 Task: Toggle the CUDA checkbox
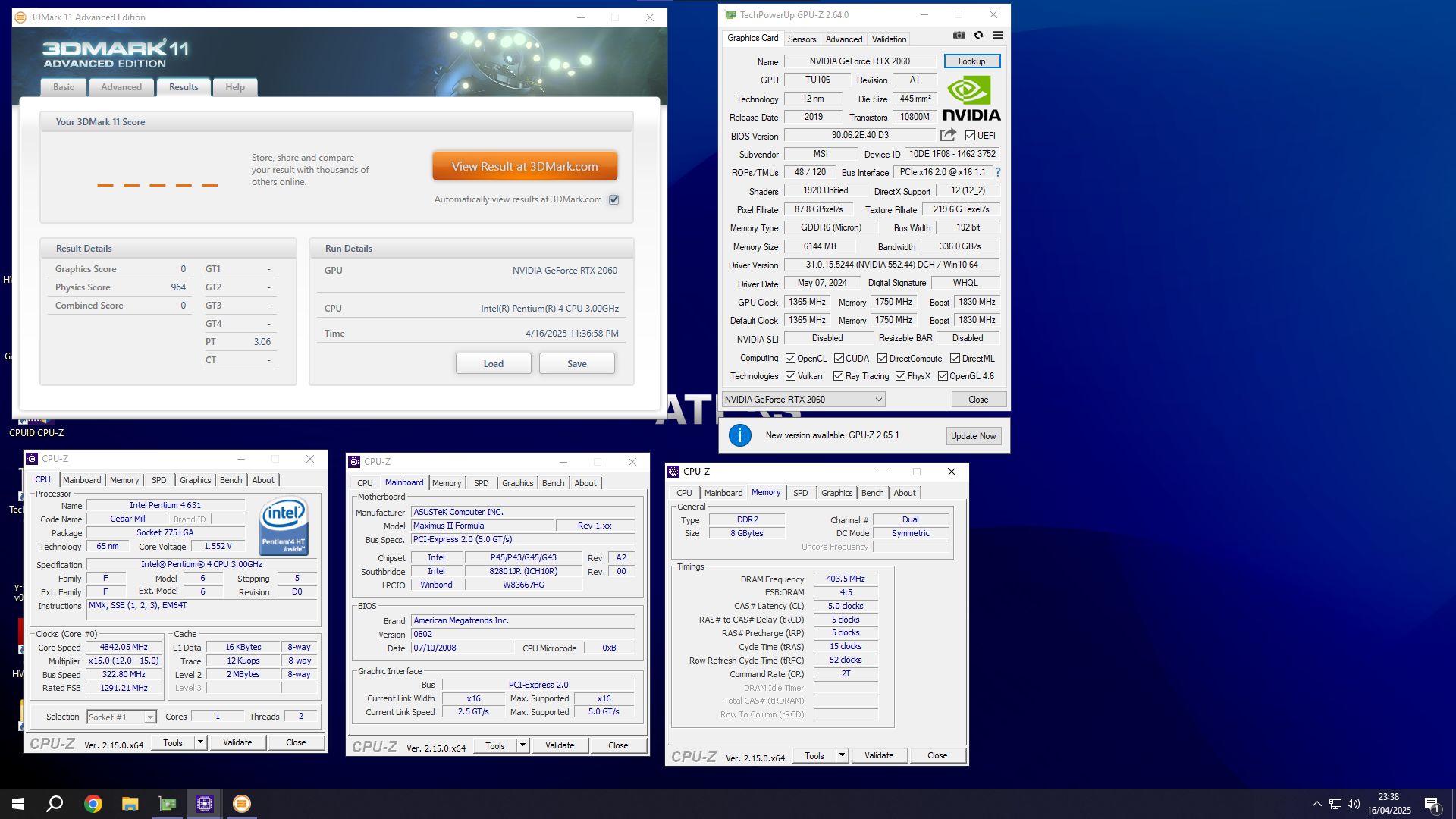coord(839,359)
